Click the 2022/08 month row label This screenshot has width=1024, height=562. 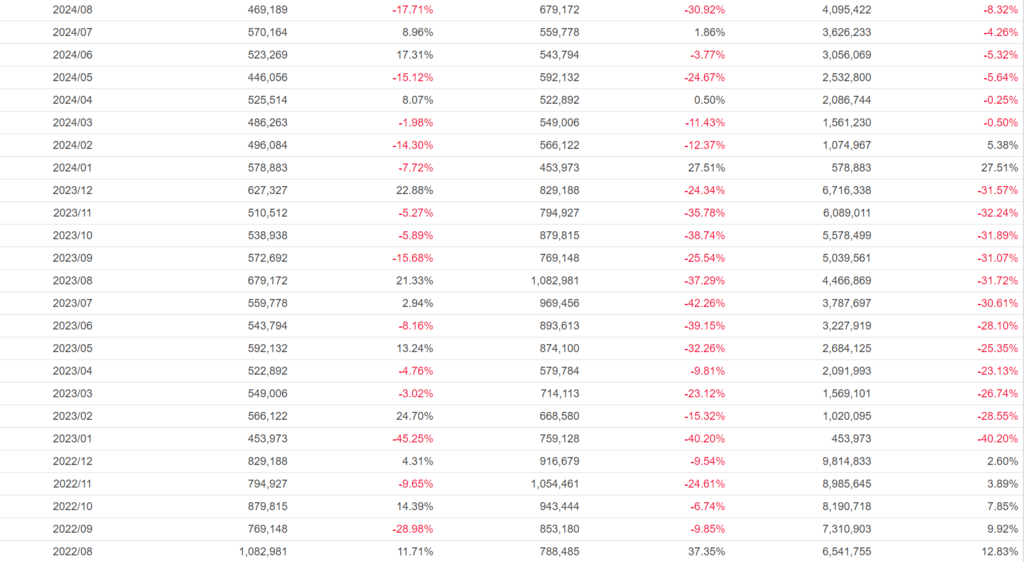pos(72,552)
